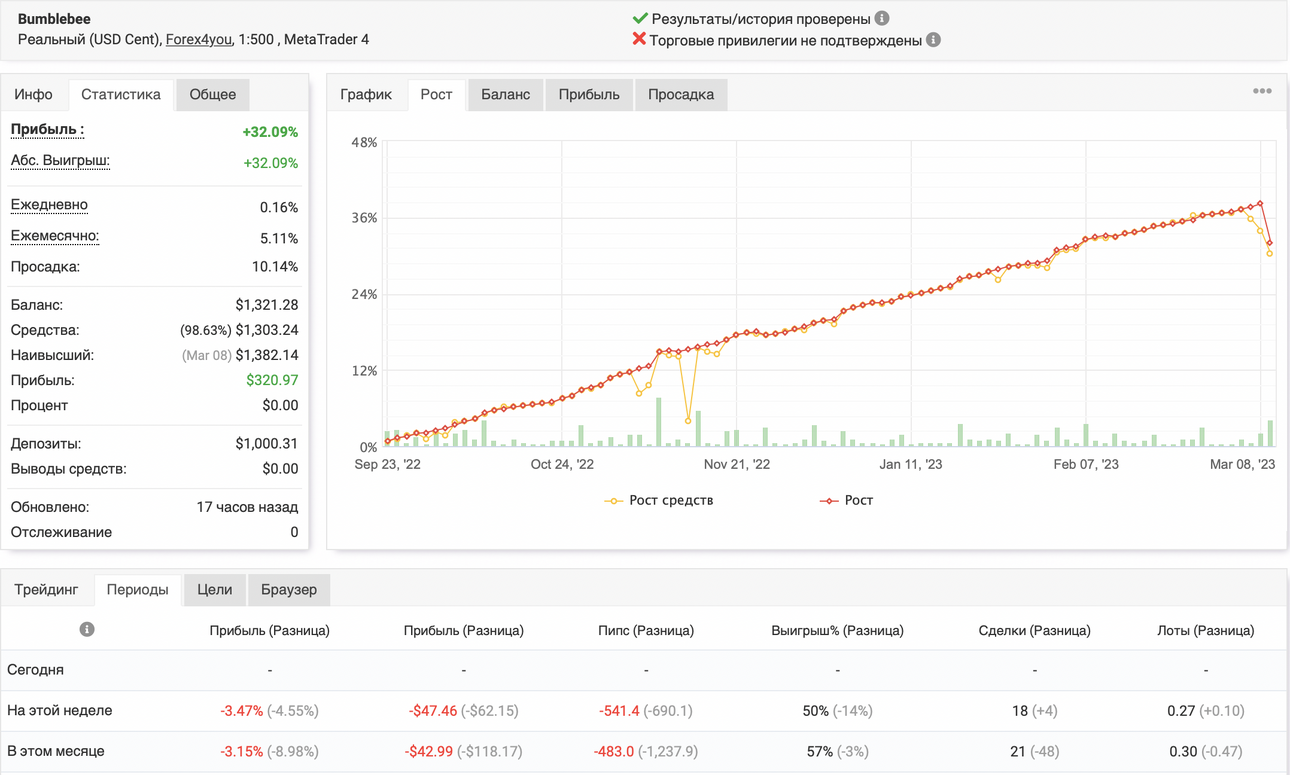Click red cross unverified privileges icon
Viewport: 1290px width, 775px height.
[639, 40]
